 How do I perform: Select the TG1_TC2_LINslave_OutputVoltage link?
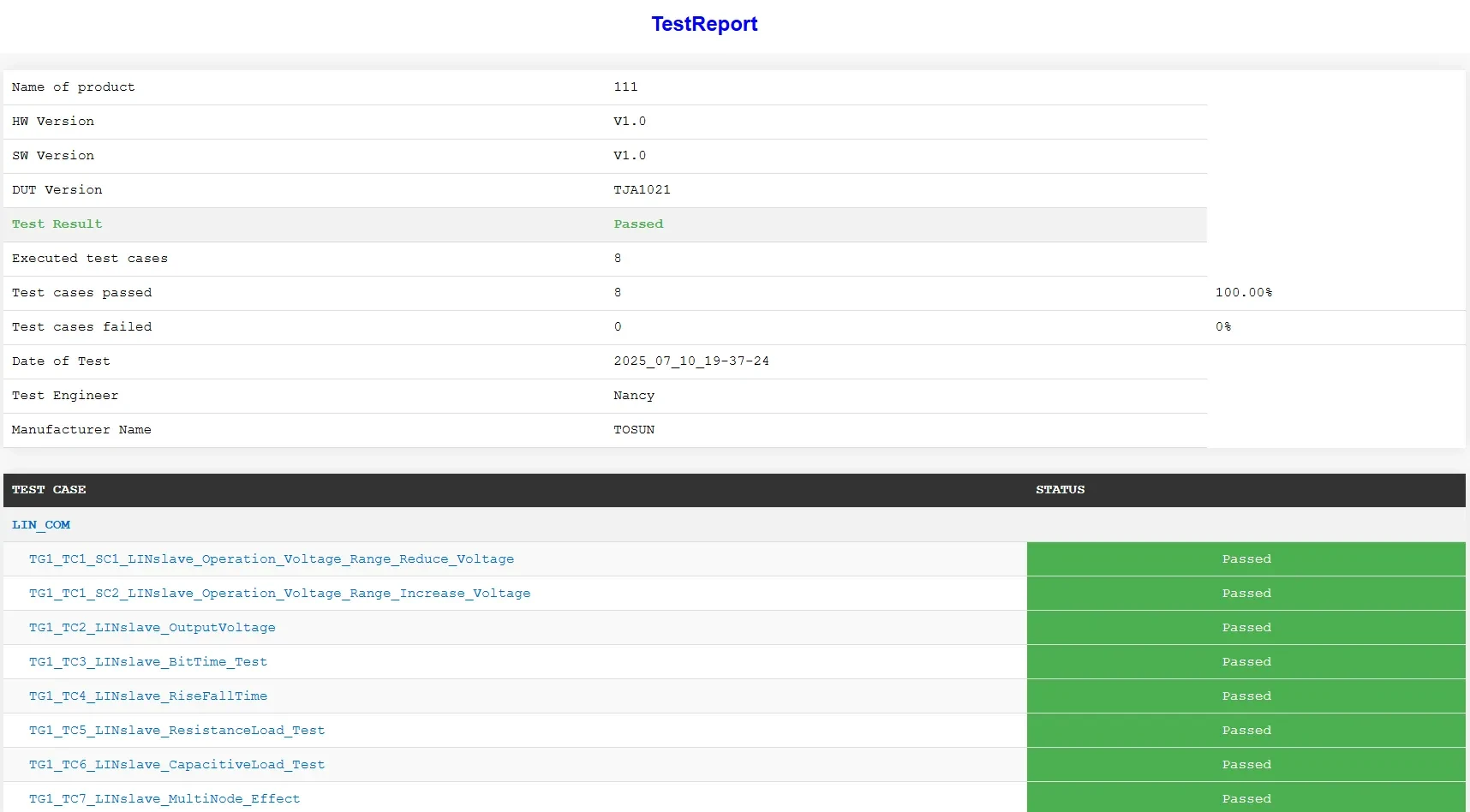point(152,628)
